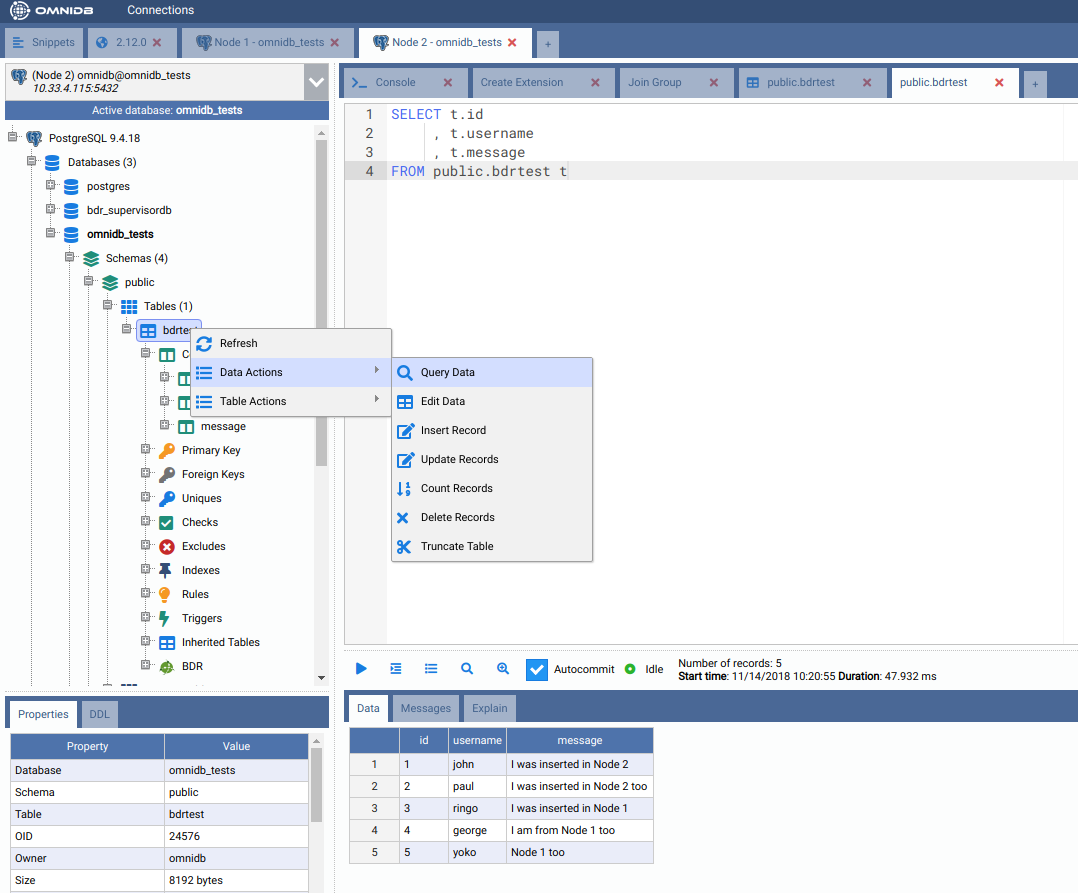Collapse the Schemas (4) node
Viewport: 1078px width, 893px height.
(70, 258)
